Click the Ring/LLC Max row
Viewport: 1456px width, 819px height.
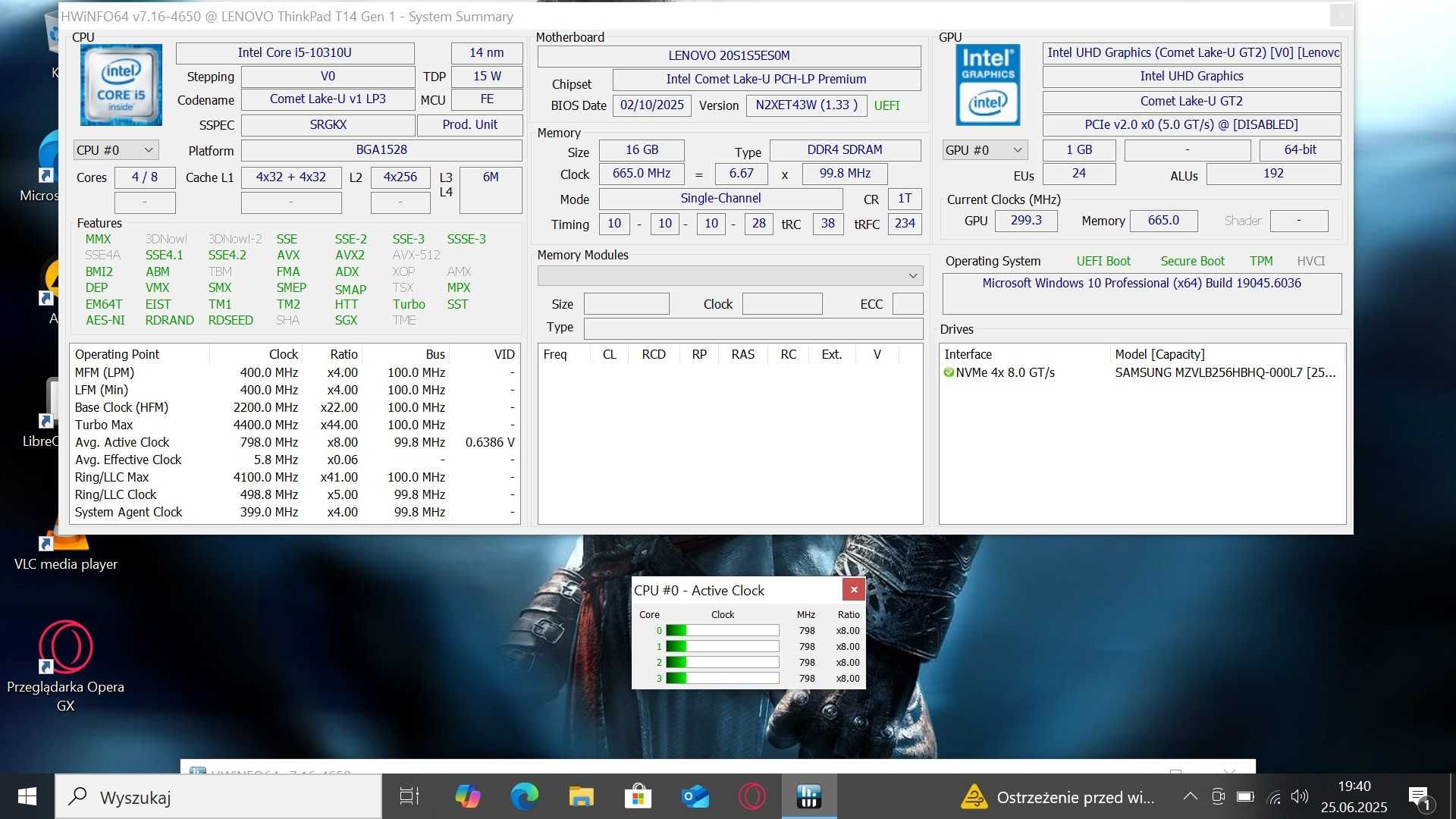click(296, 477)
